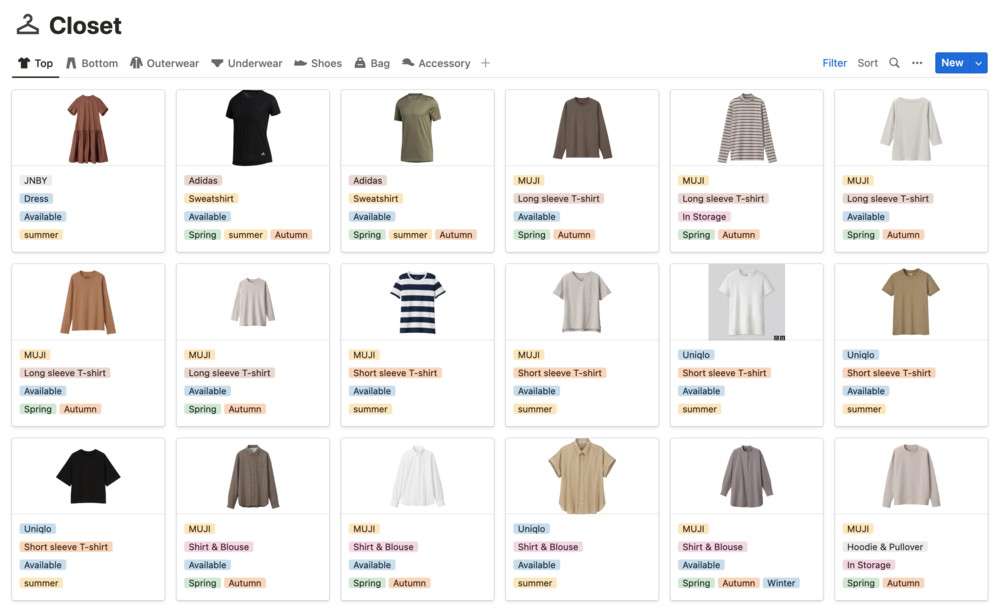Open the Filter option

pos(835,63)
